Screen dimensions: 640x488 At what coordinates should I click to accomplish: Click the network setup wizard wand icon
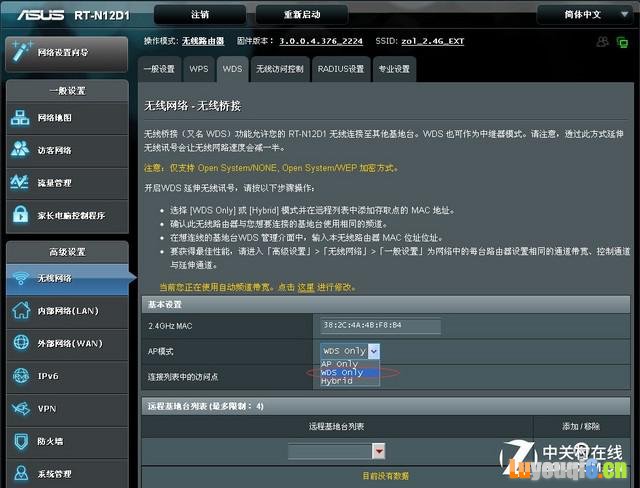(x=21, y=51)
